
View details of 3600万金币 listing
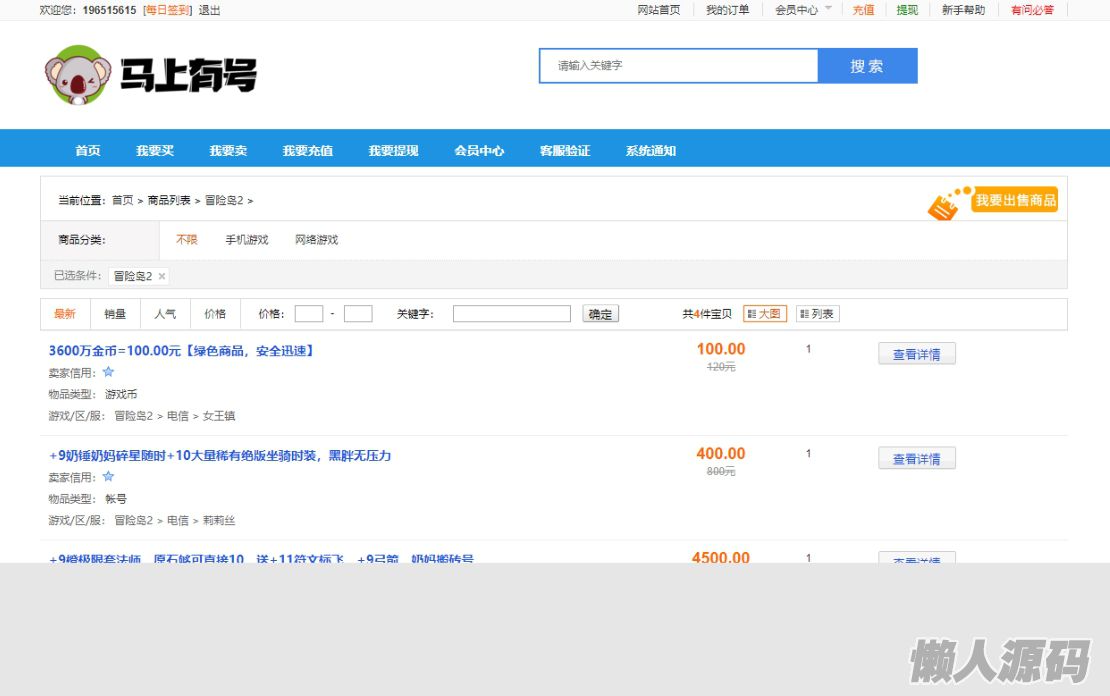[916, 354]
